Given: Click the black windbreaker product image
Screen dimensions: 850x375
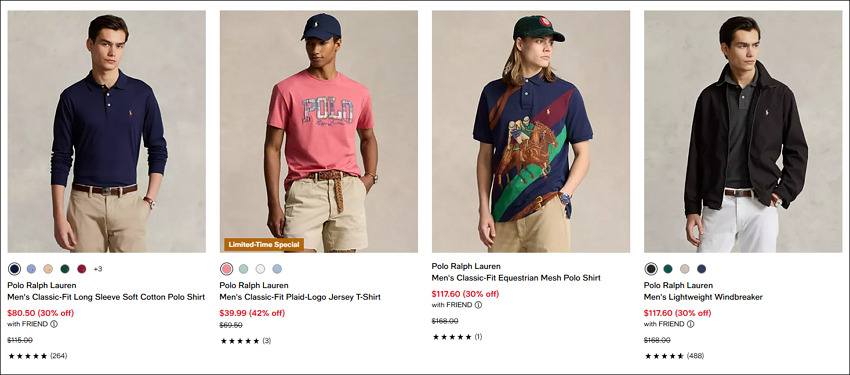Looking at the screenshot, I should pyautogui.click(x=743, y=132).
